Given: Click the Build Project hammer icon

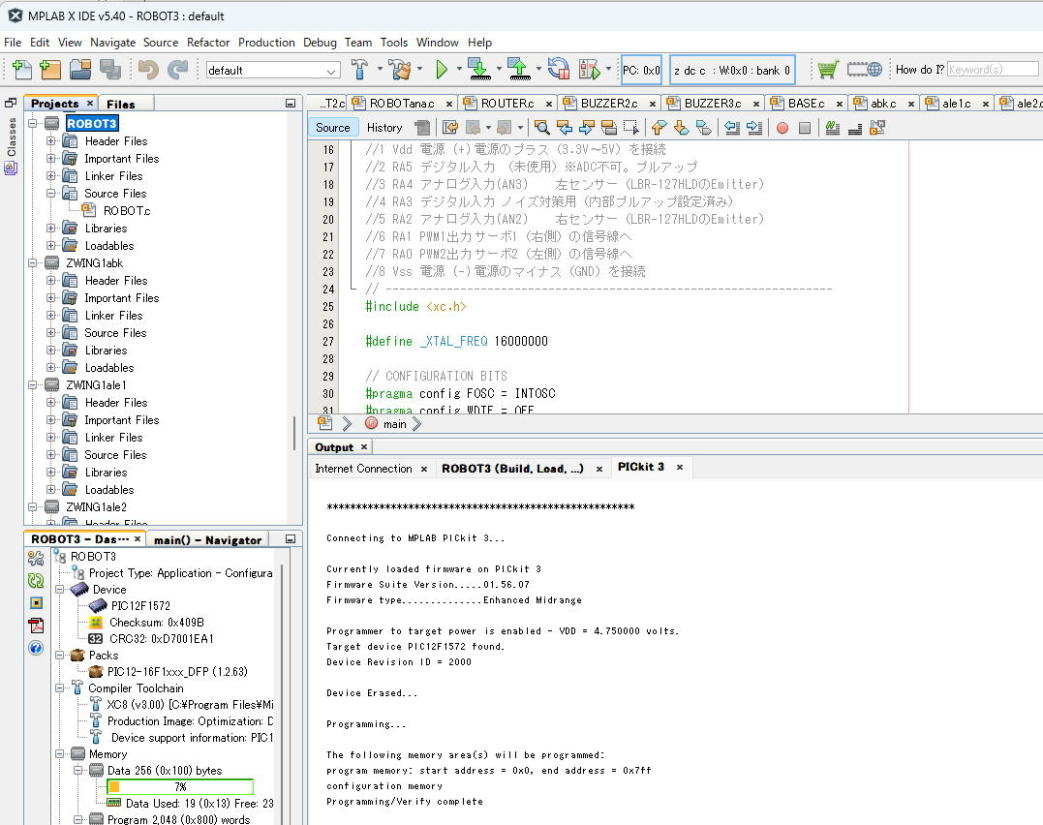Looking at the screenshot, I should pyautogui.click(x=359, y=69).
